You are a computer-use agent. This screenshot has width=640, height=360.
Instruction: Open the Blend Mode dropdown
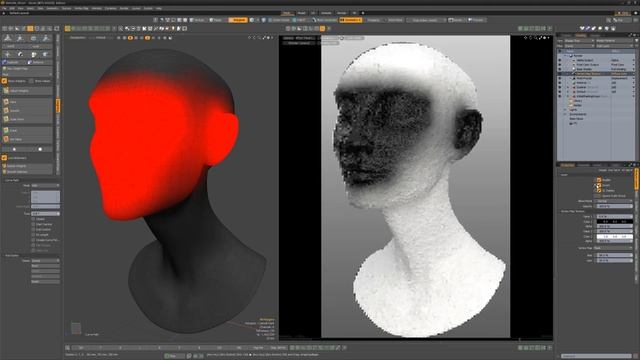coord(614,201)
